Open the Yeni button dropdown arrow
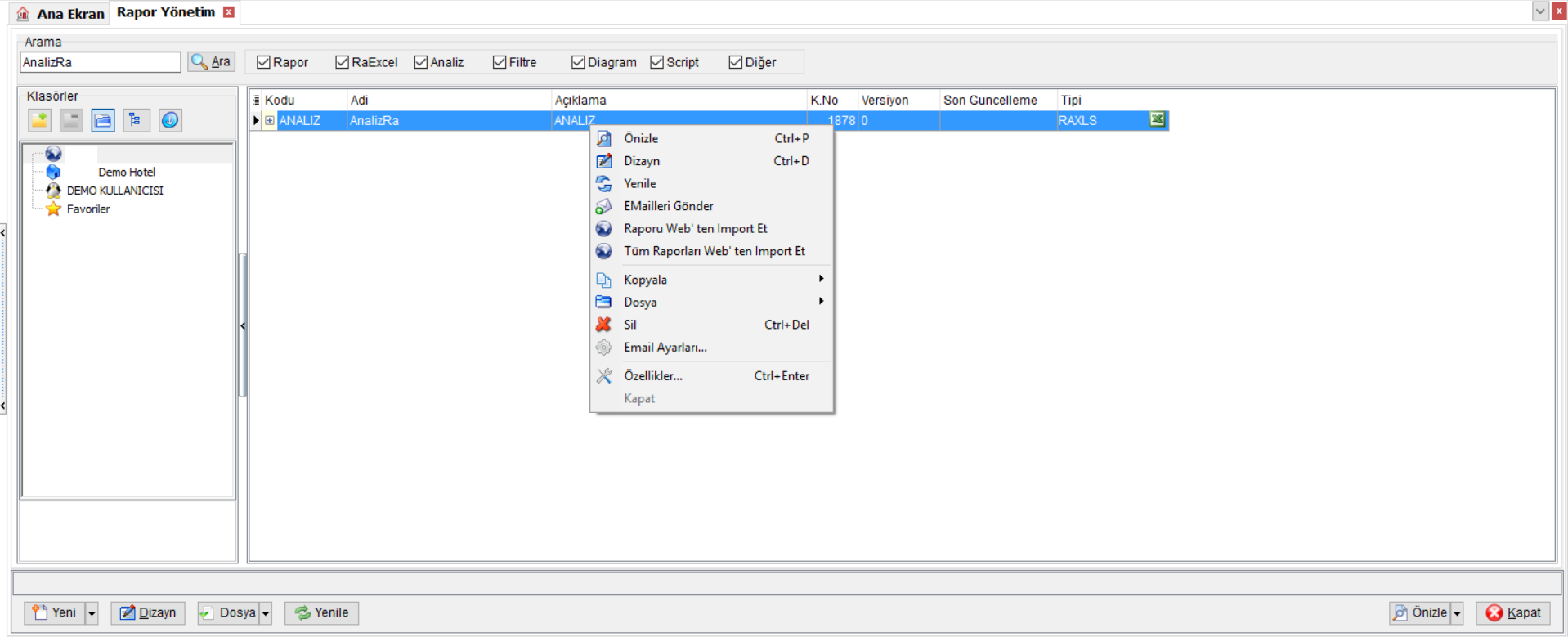 92,613
